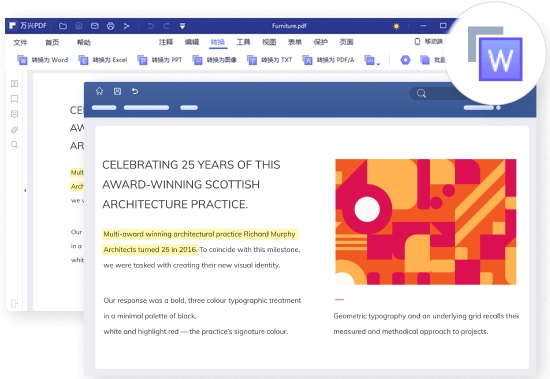This screenshot has height=379, width=550.
Task: Switch to the 注释 ribbon tab
Action: [166, 42]
